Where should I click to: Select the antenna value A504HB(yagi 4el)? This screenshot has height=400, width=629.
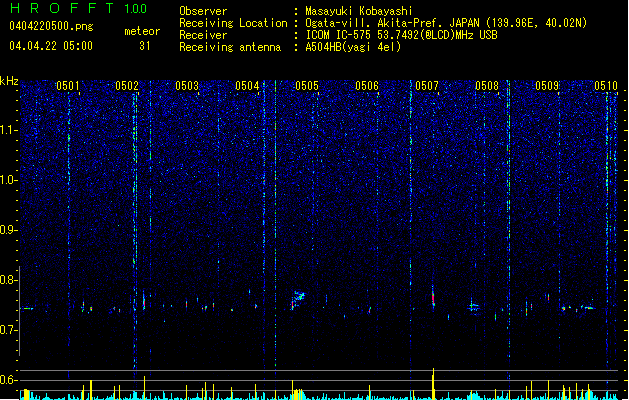[353, 47]
